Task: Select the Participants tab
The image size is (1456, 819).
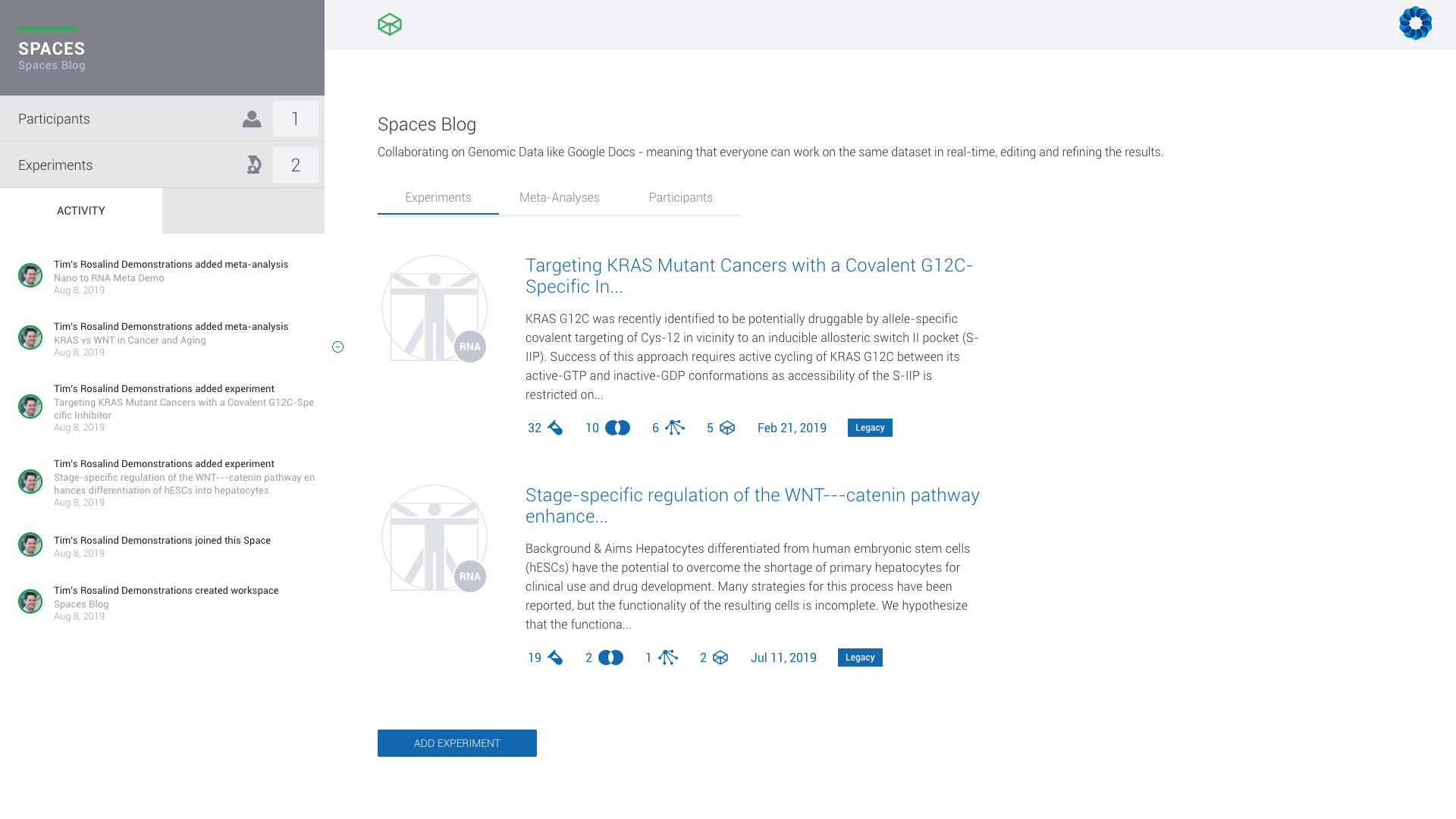Action: pos(679,197)
